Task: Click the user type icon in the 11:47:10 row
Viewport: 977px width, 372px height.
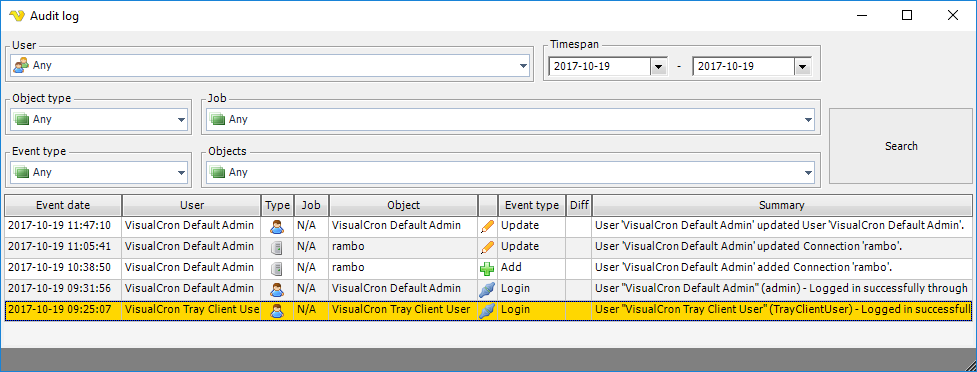Action: 277,227
